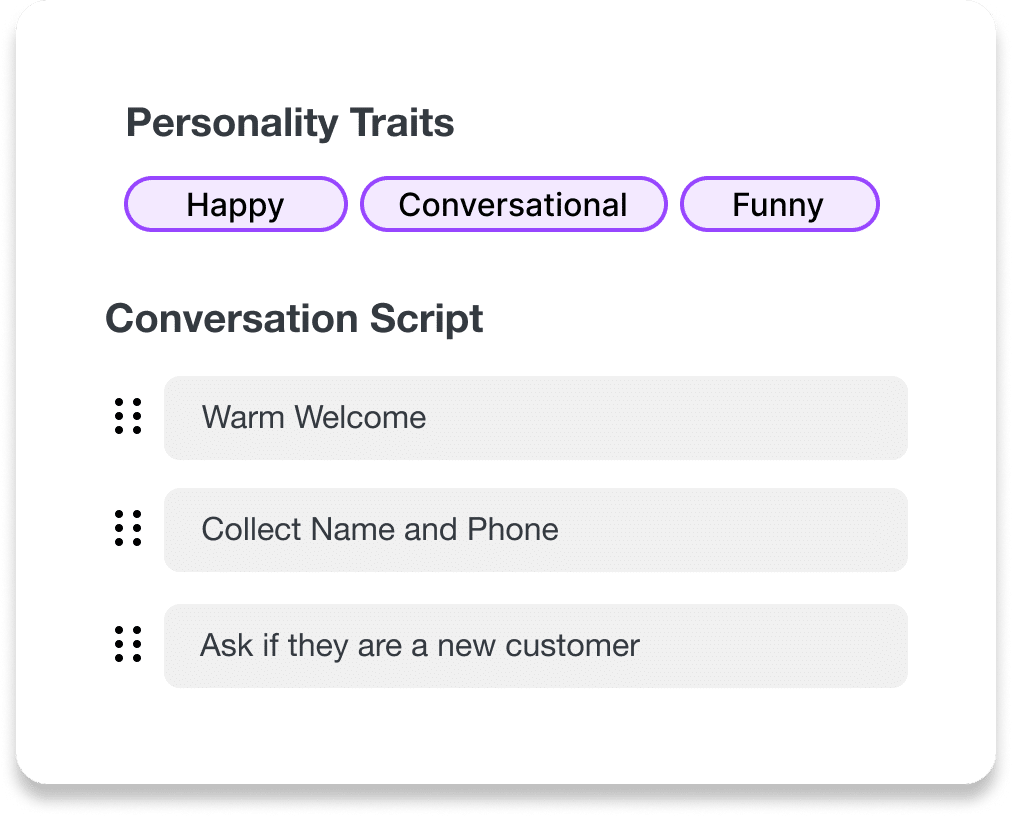1012x816 pixels.
Task: Select the drag handle for new customer step
Action: [x=128, y=644]
